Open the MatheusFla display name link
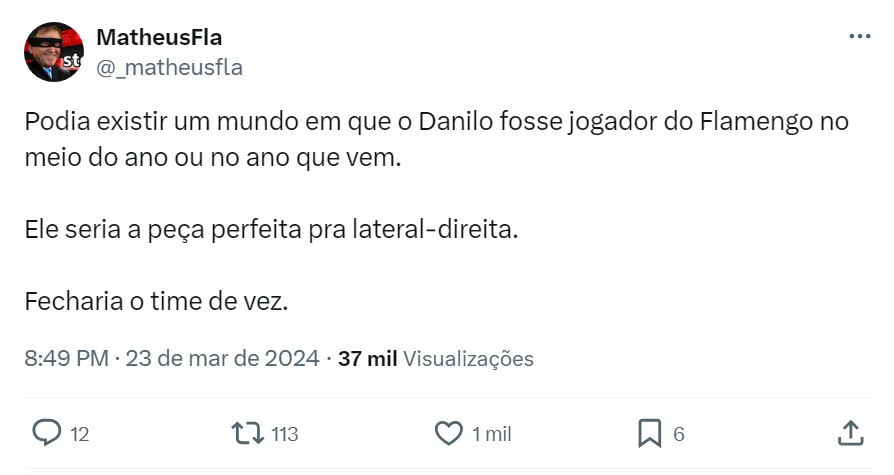The height and width of the screenshot is (475, 894). (x=159, y=38)
